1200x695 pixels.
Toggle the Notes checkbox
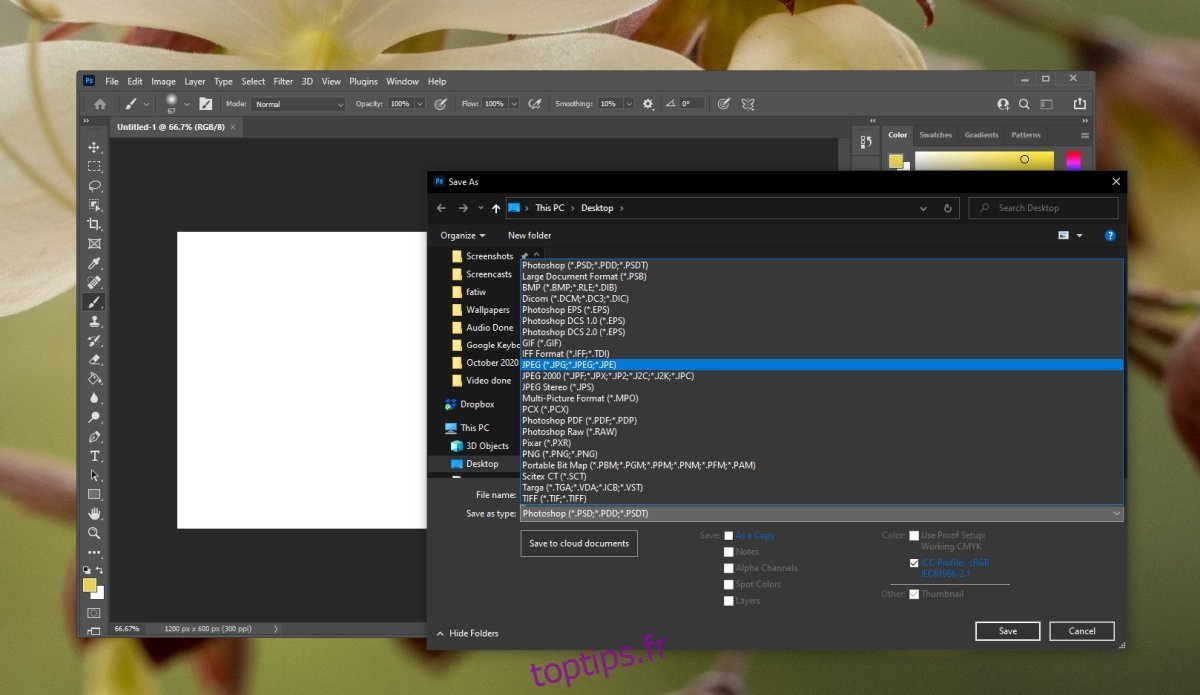[x=729, y=551]
